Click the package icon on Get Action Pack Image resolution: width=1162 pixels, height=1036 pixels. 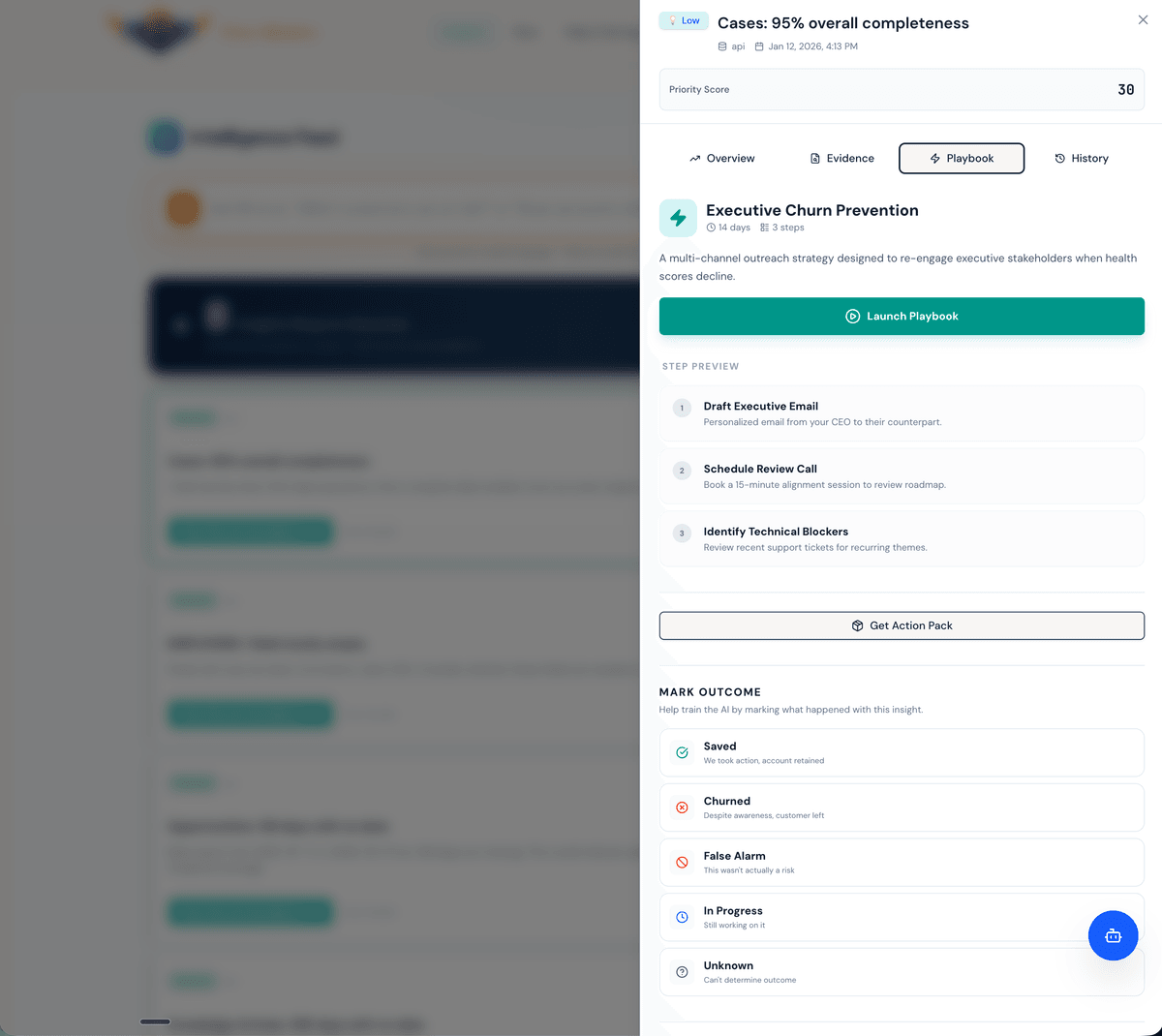(x=858, y=625)
